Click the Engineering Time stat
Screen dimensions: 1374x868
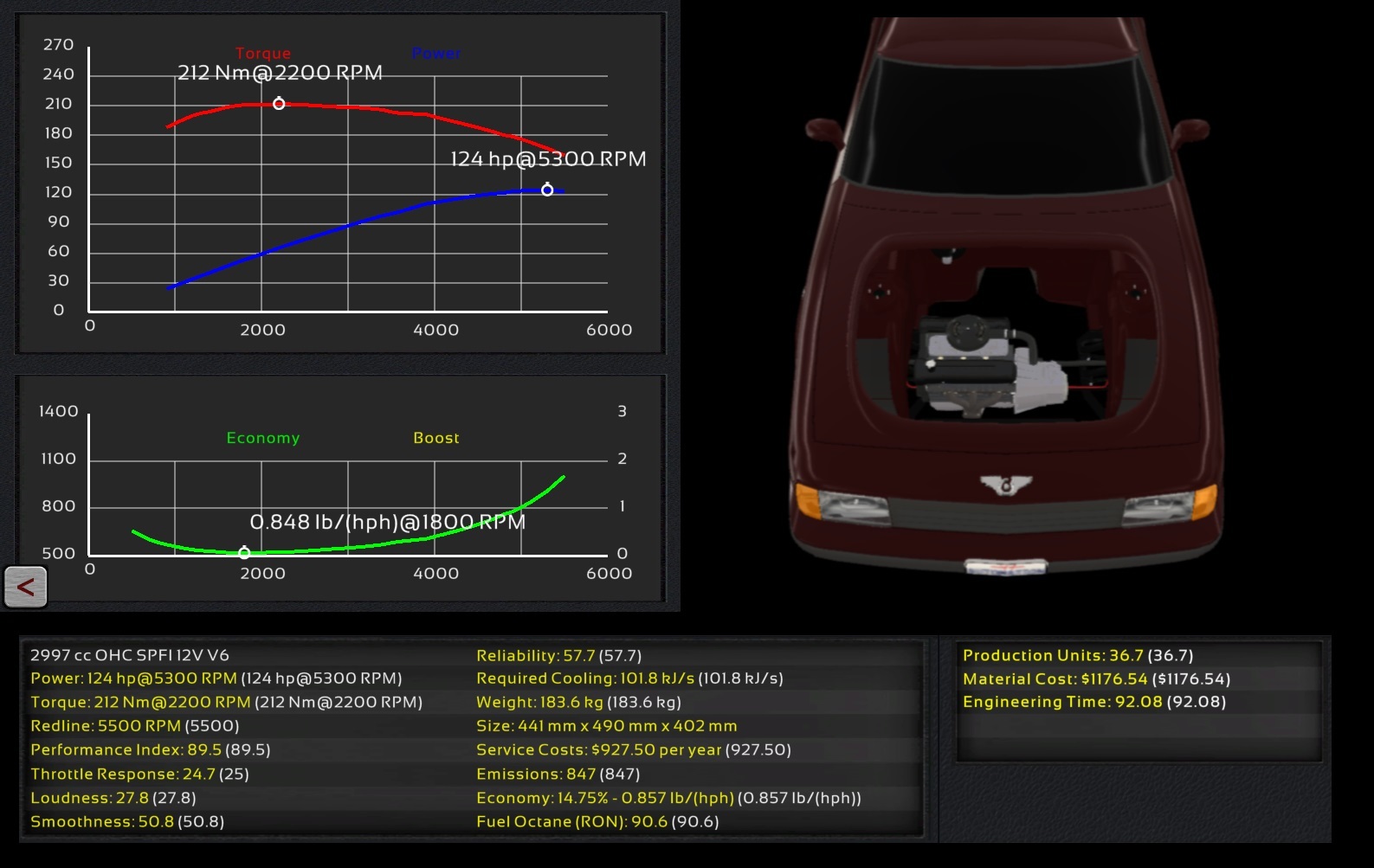(x=1093, y=702)
